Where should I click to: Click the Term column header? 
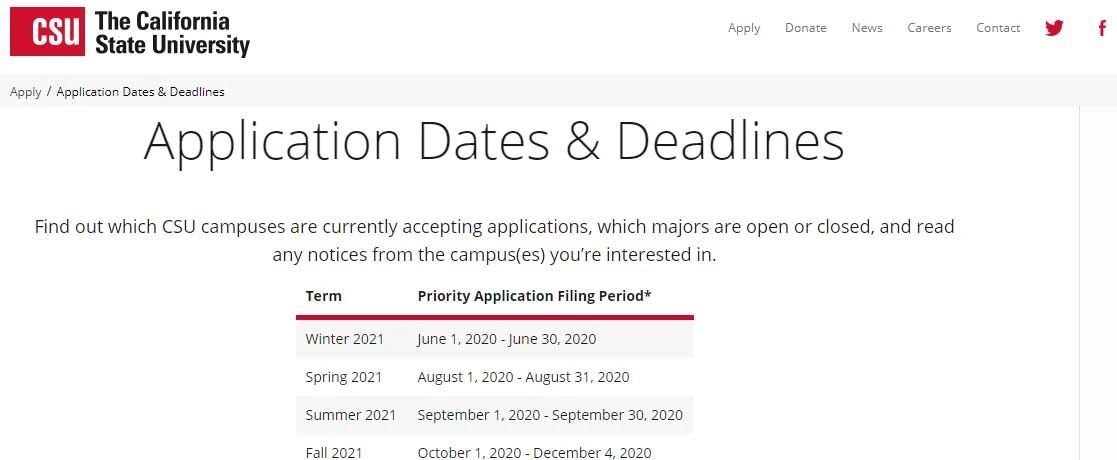[x=324, y=296]
